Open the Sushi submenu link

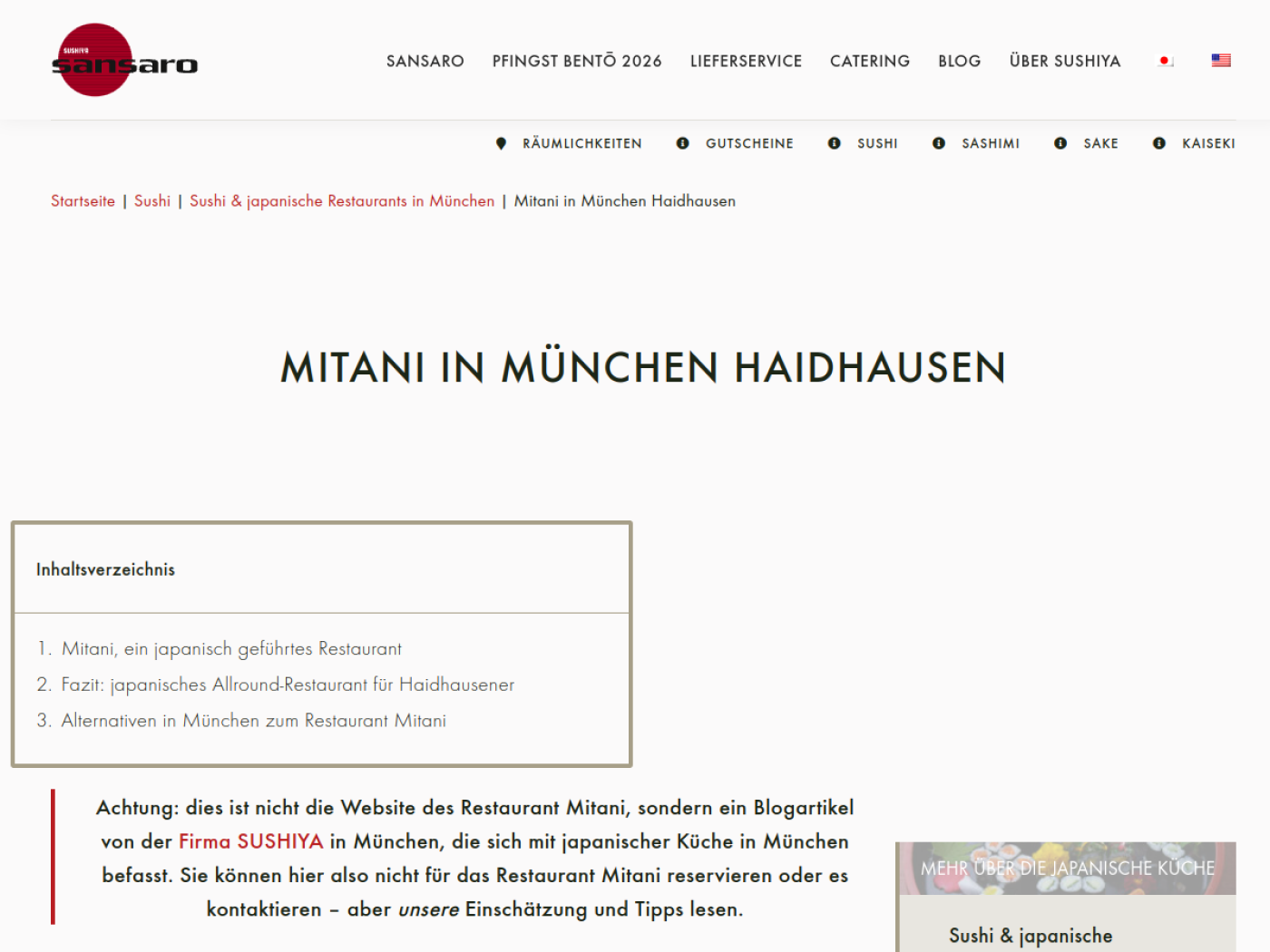tap(877, 143)
